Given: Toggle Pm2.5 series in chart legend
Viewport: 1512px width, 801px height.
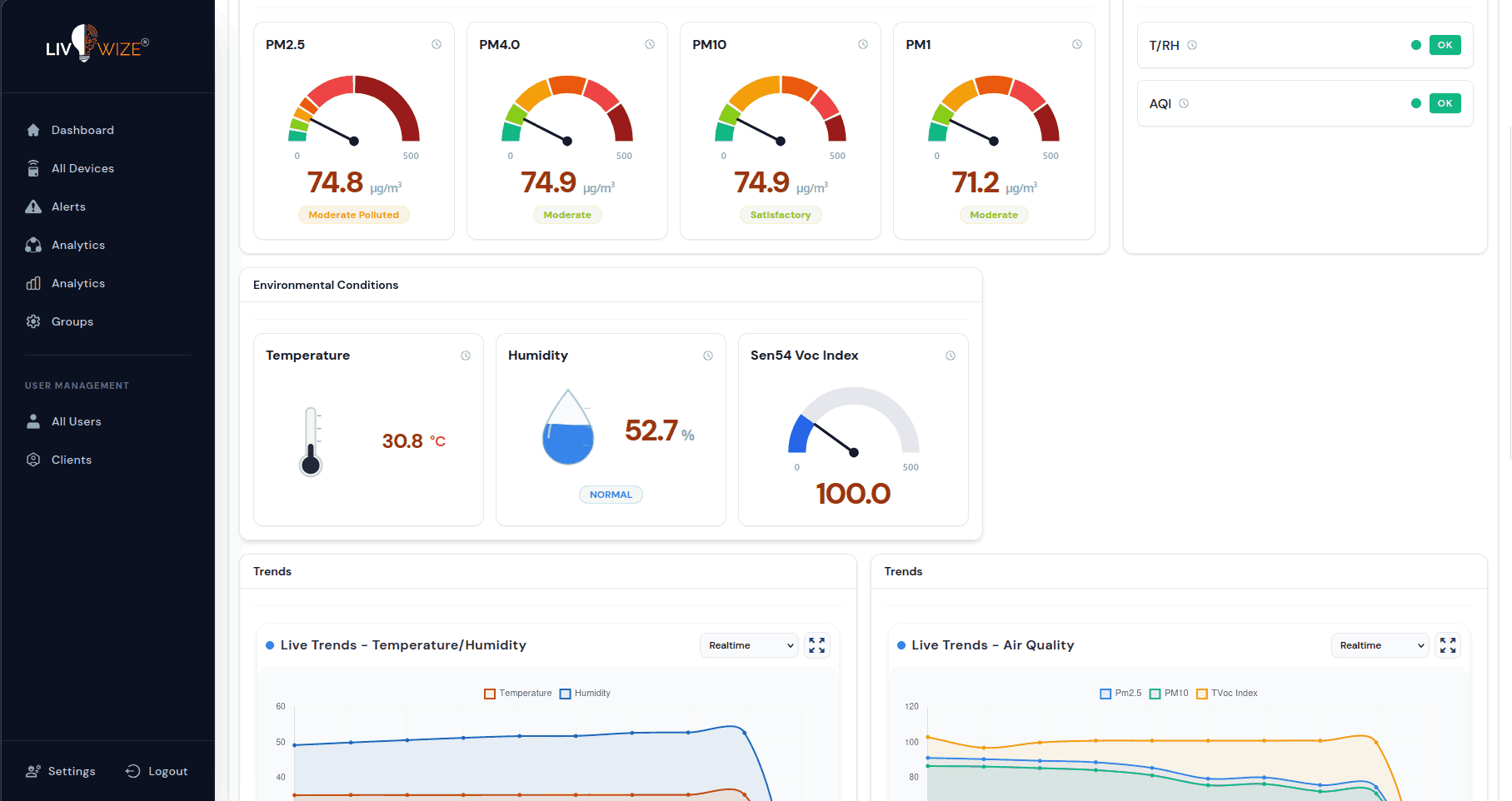Looking at the screenshot, I should [x=1120, y=693].
